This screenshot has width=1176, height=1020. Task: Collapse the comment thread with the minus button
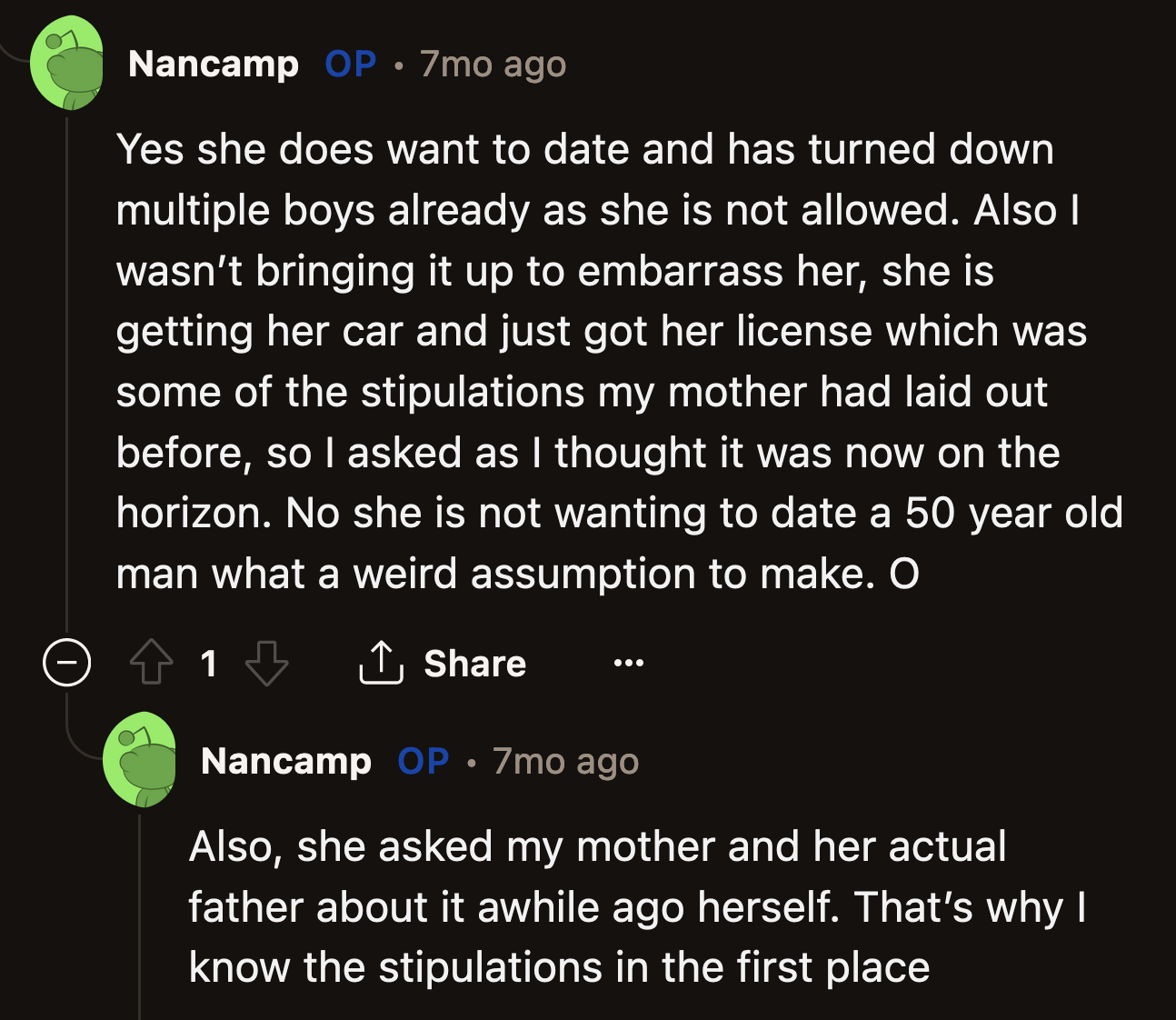(x=65, y=664)
